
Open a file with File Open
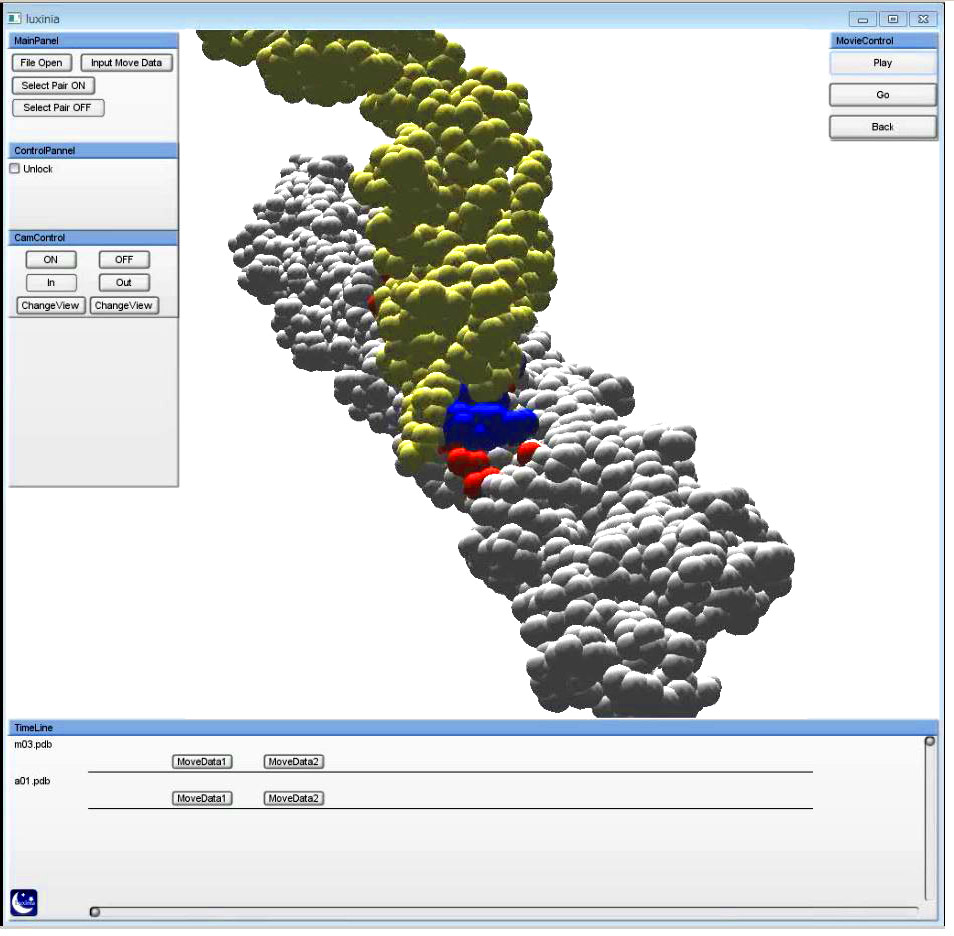point(41,63)
